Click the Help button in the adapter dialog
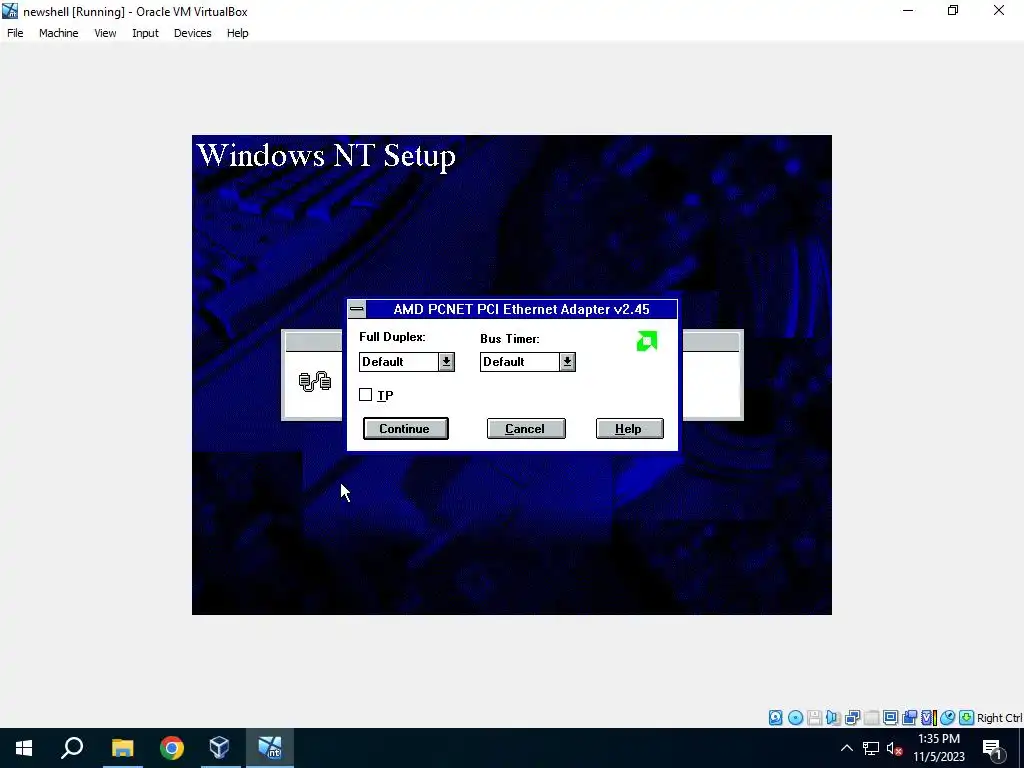Image resolution: width=1024 pixels, height=768 pixels. coord(630,428)
